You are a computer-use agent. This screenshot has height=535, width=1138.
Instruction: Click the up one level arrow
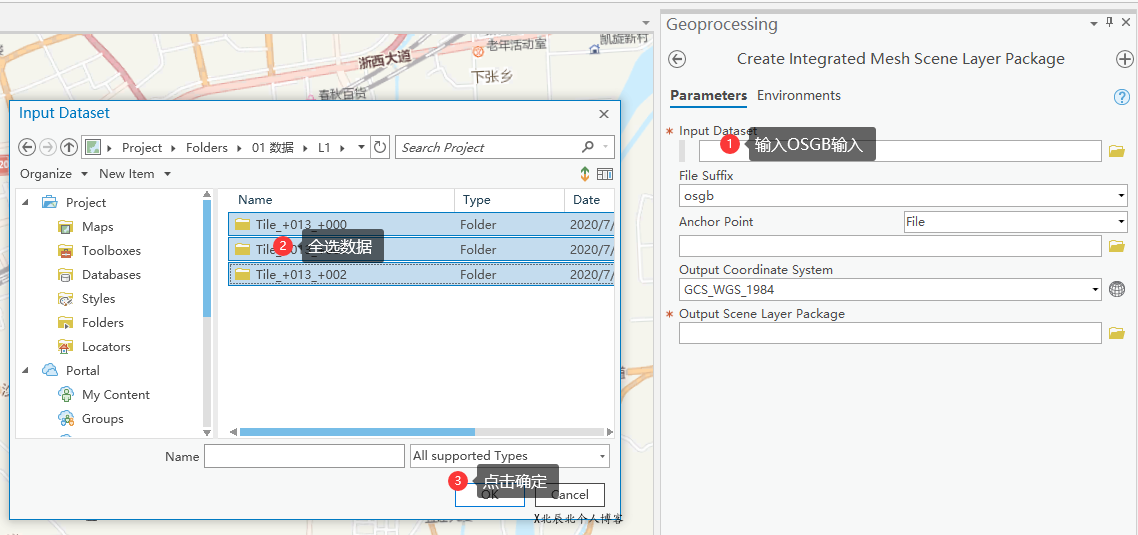(69, 147)
